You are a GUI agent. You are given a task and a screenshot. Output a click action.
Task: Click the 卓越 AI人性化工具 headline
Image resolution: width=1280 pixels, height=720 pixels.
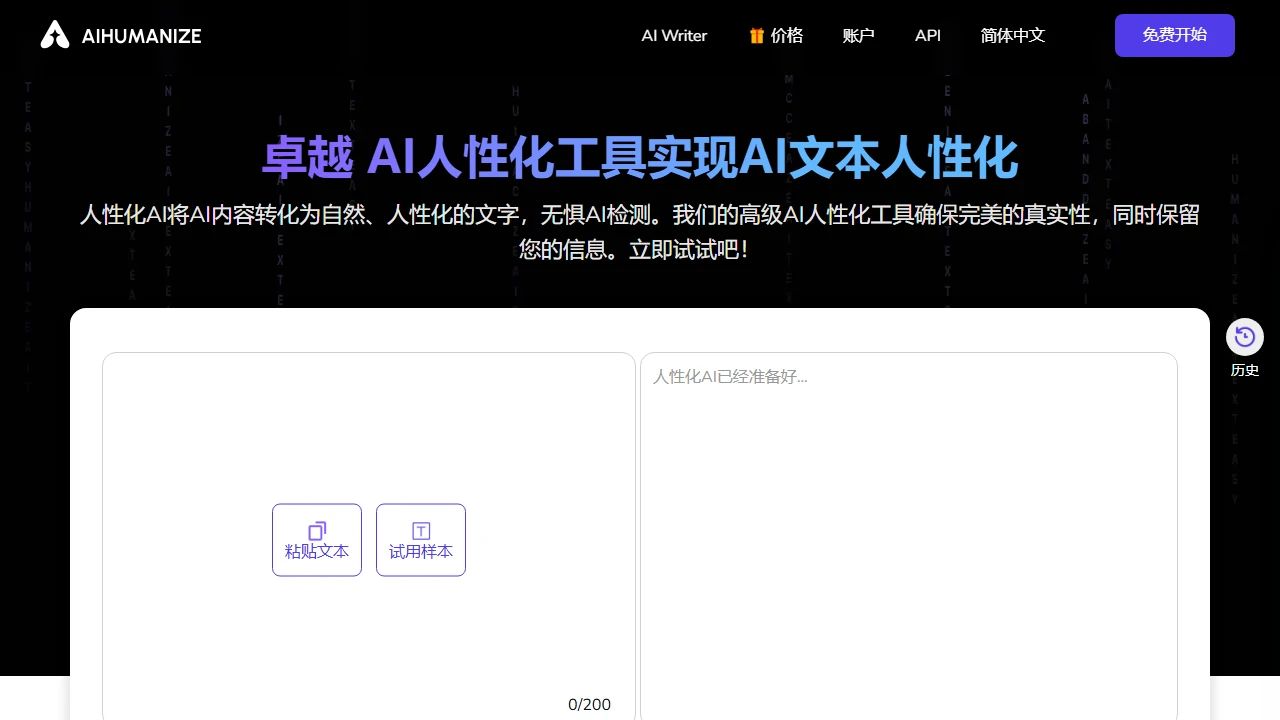[640, 157]
